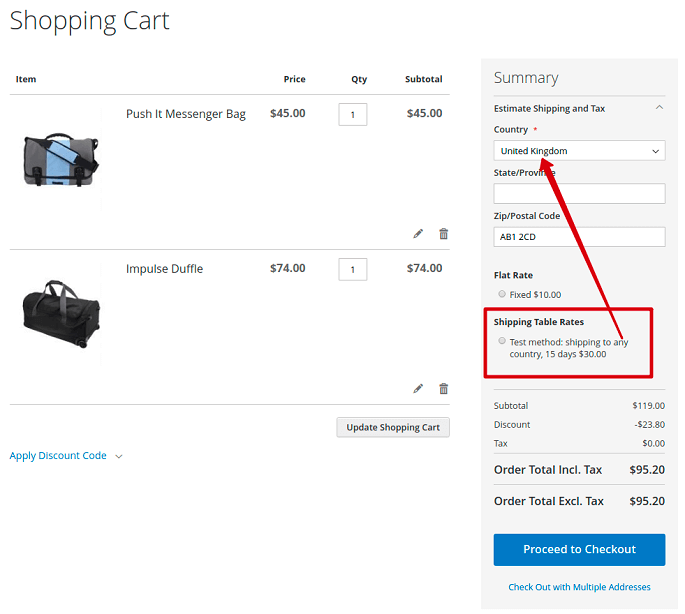Click quantity box for Push It Messenger Bag
This screenshot has width=685, height=614.
click(x=353, y=114)
